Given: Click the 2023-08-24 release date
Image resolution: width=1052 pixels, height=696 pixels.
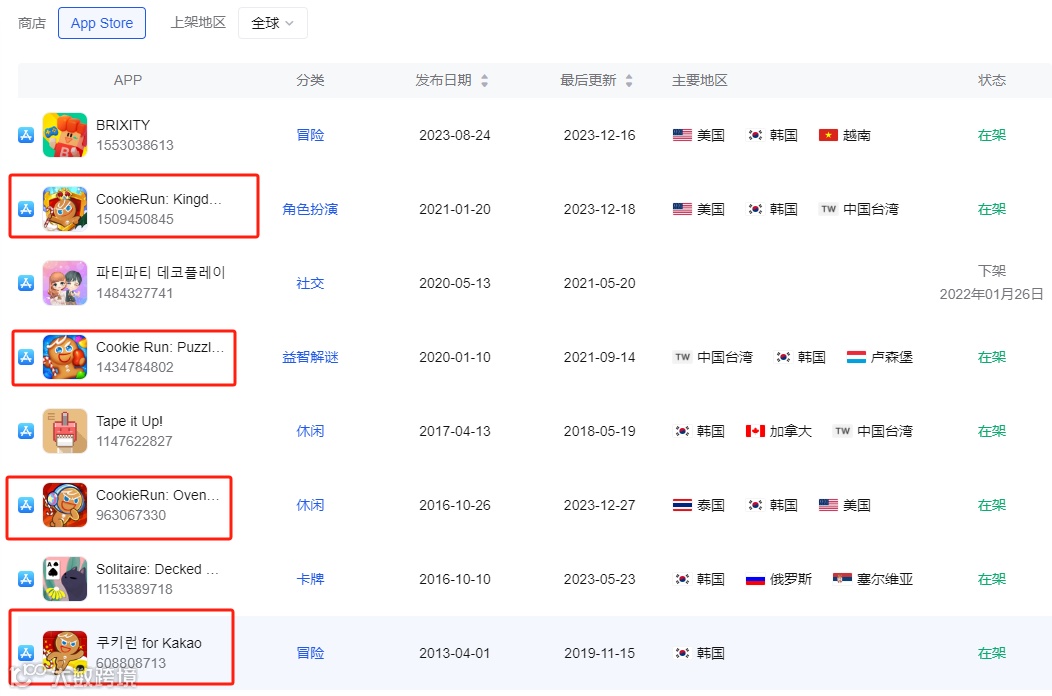Looking at the screenshot, I should 455,135.
